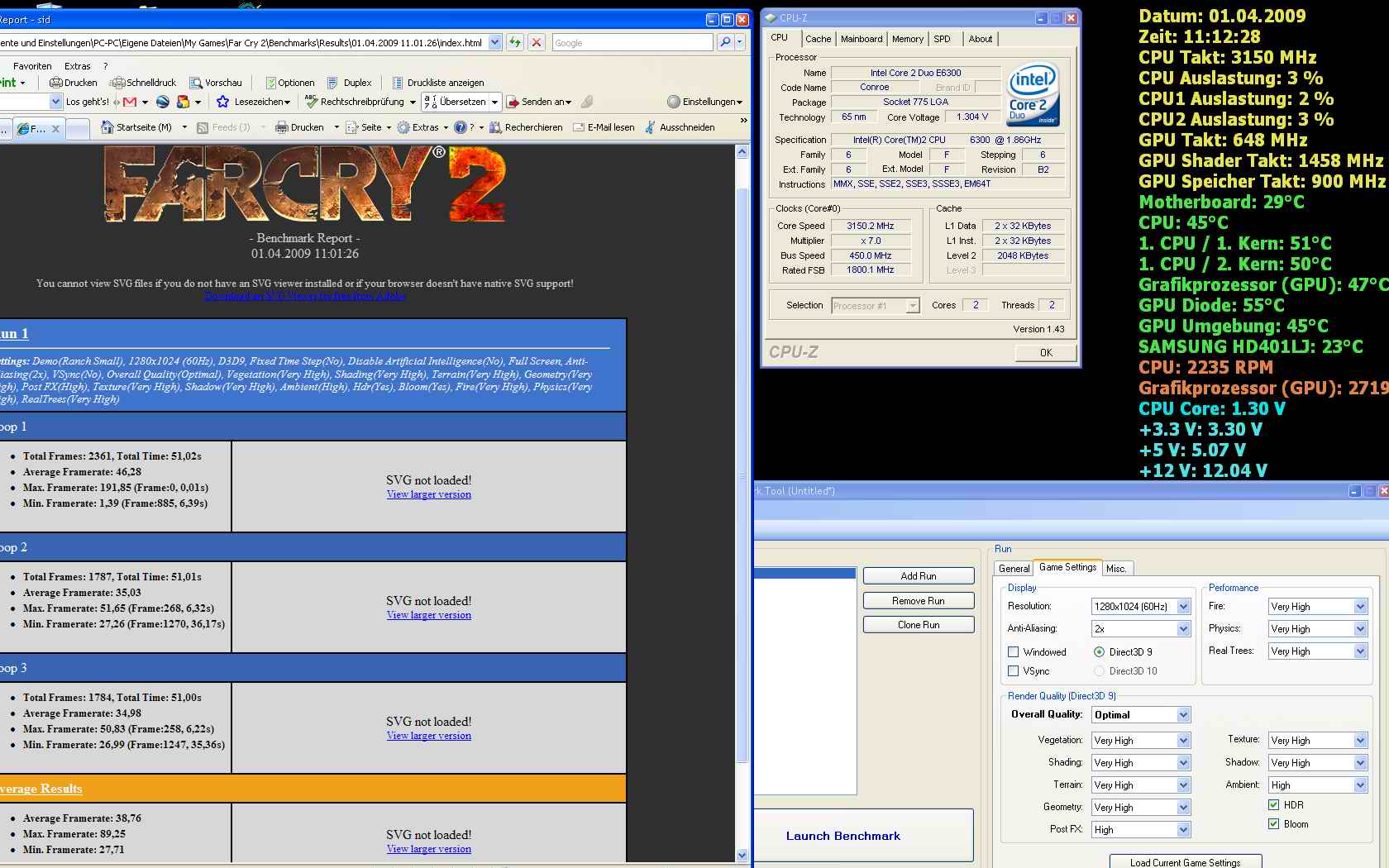Select the Direct3D 10 radio button
1389x868 pixels.
pos(1099,671)
